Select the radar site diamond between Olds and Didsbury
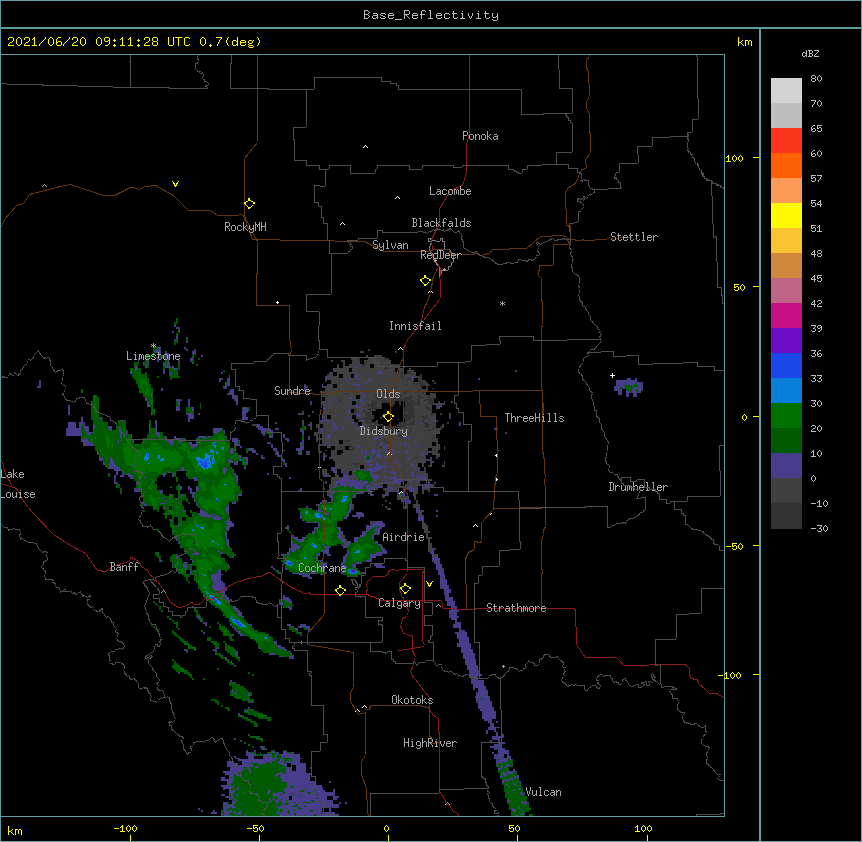Image resolution: width=862 pixels, height=842 pixels. (x=388, y=417)
